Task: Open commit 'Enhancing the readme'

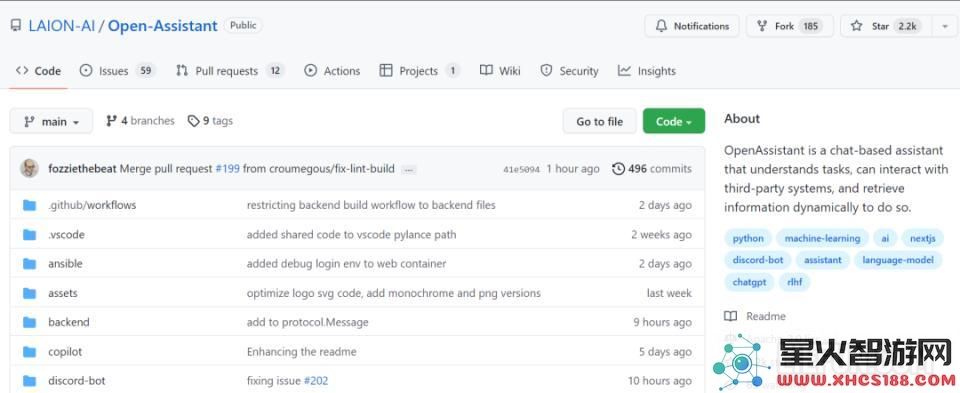Action: click(301, 351)
